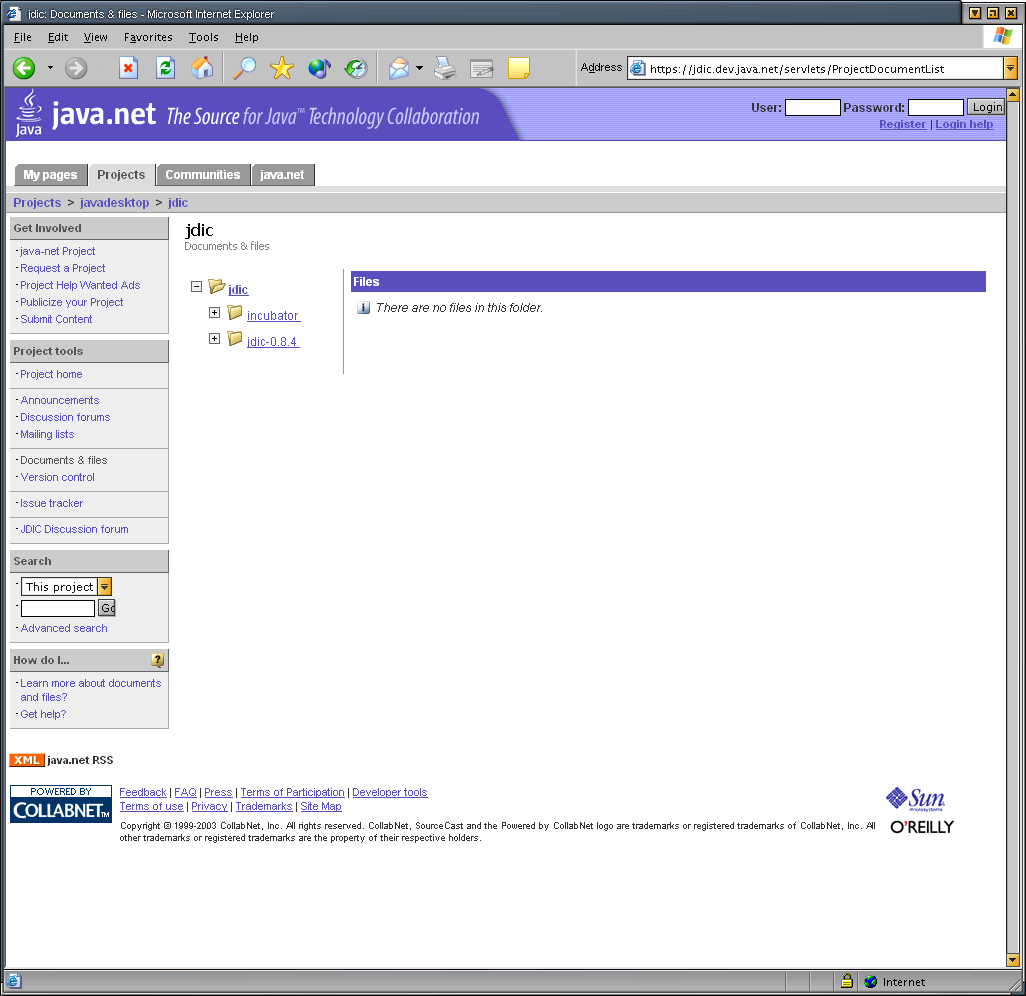Click the incubator folder link

274,316
